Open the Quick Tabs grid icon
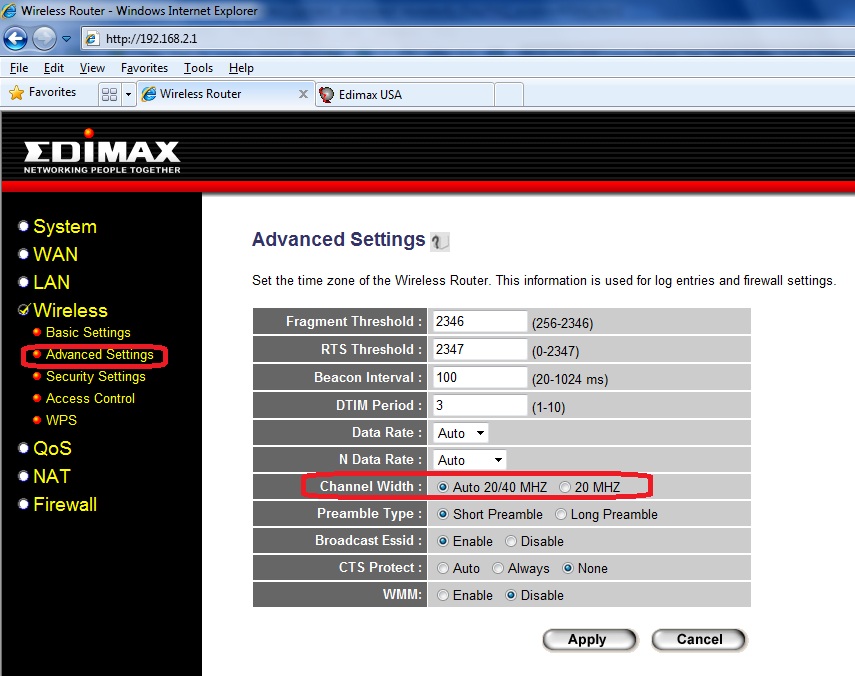Screen dimensions: 855x676 click(x=110, y=94)
